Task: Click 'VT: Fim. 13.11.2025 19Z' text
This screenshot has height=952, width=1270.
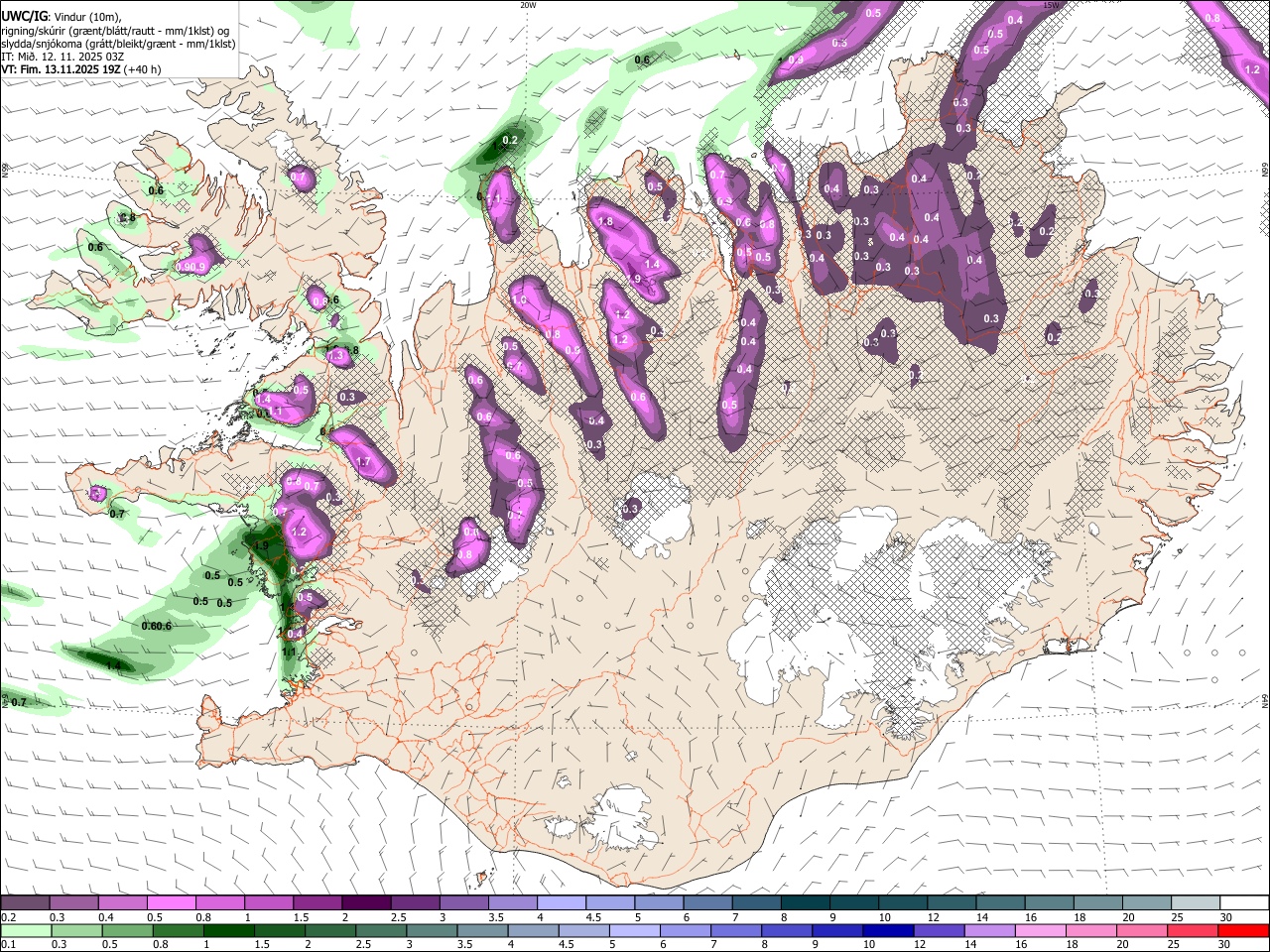Action: pos(62,70)
